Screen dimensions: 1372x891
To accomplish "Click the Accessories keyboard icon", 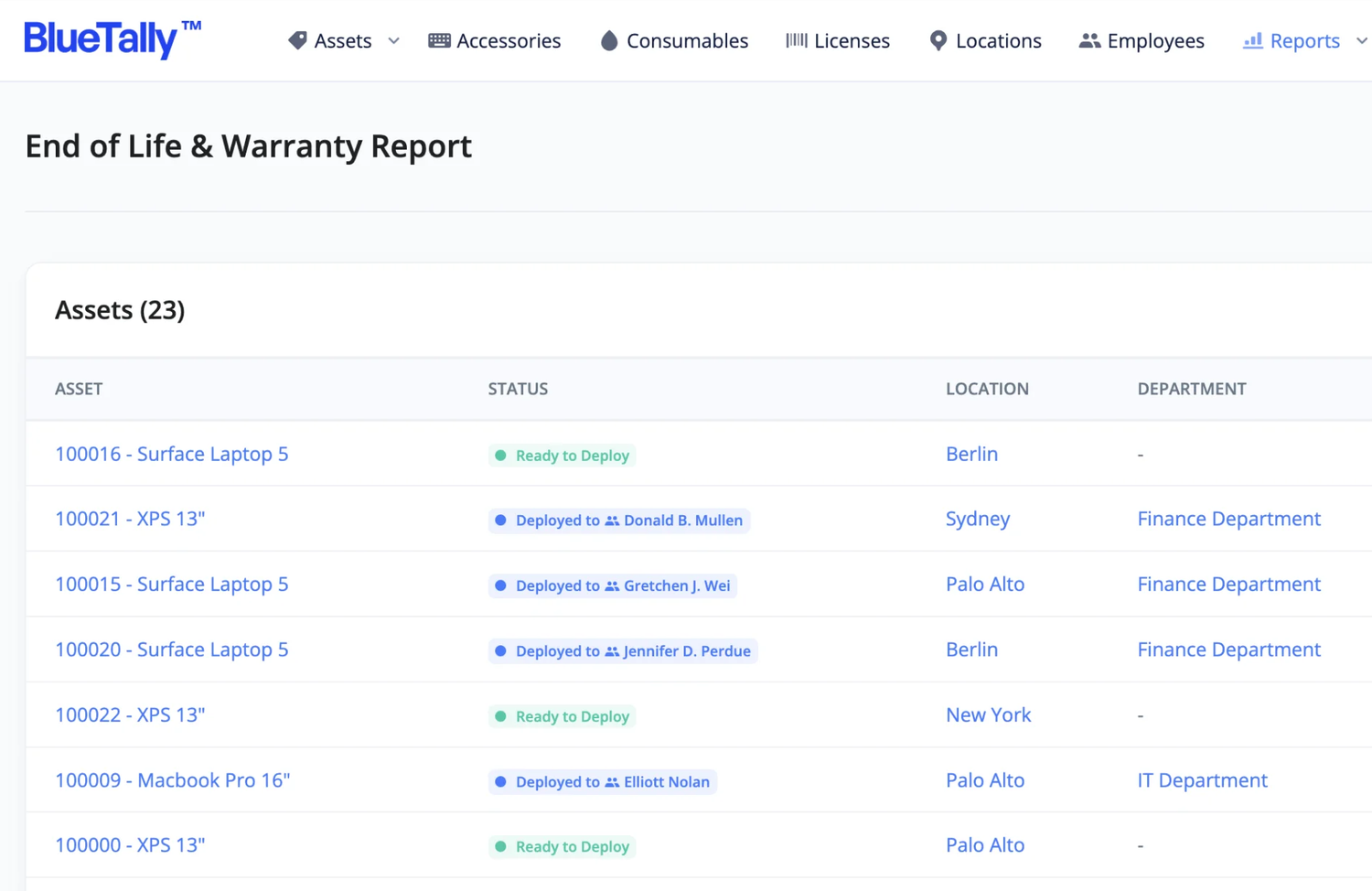I will point(439,40).
